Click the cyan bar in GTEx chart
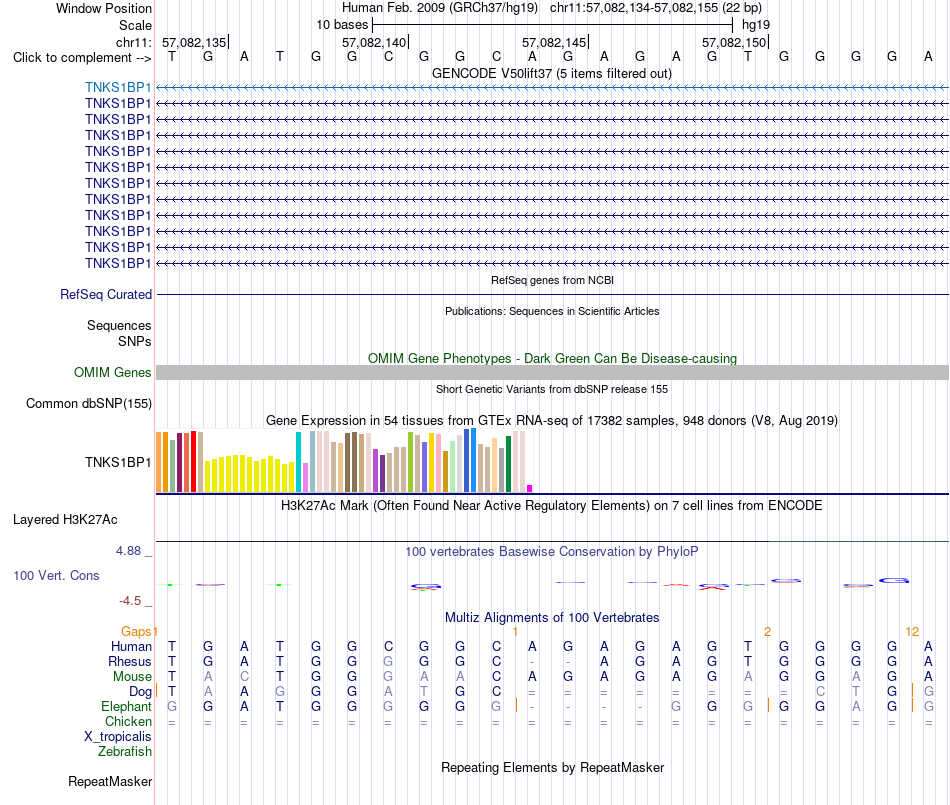This screenshot has width=950, height=805. 298,462
